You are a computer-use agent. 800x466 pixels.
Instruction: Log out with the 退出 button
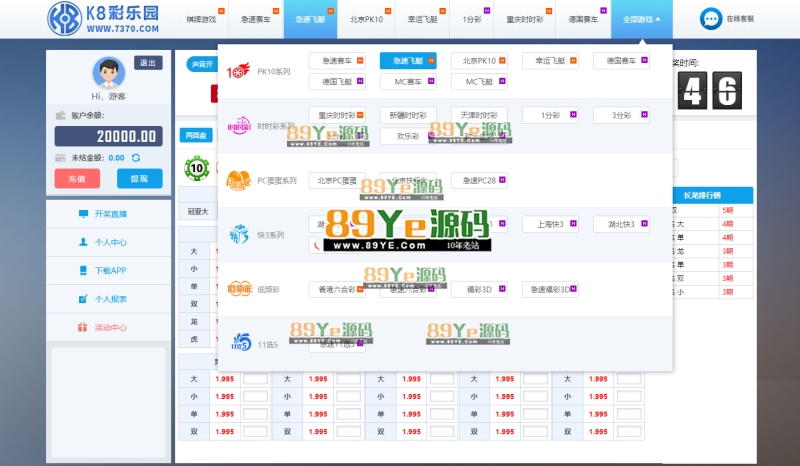(x=148, y=63)
